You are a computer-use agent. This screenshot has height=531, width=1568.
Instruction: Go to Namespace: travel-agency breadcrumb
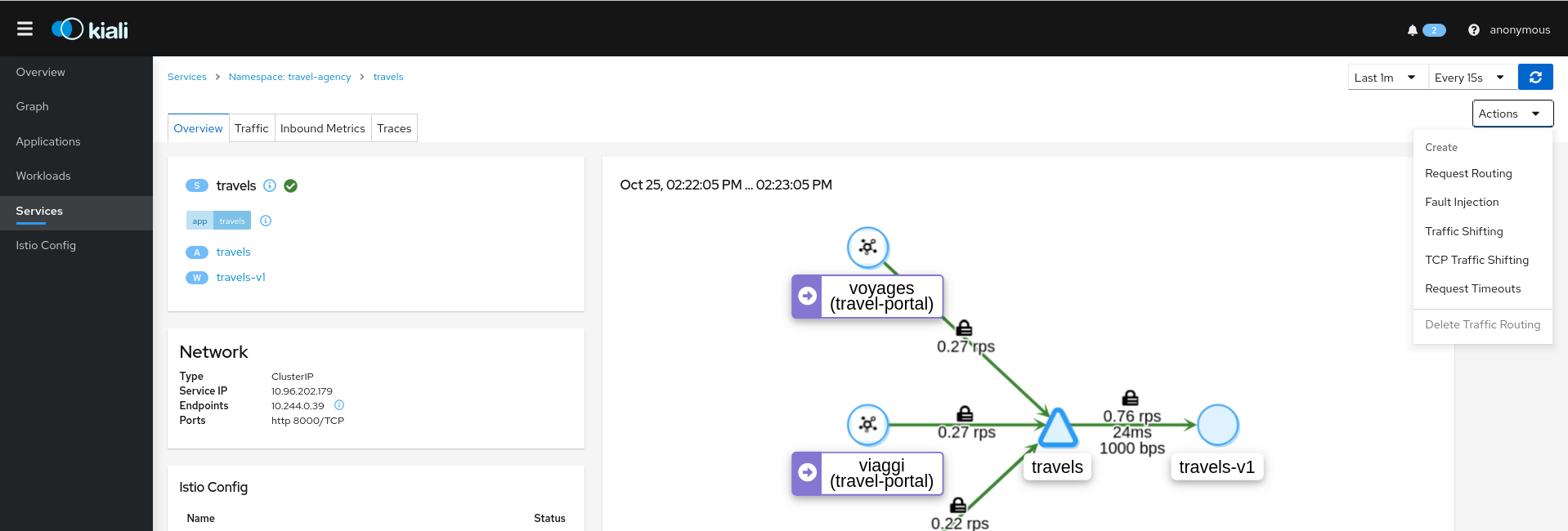coord(289,77)
